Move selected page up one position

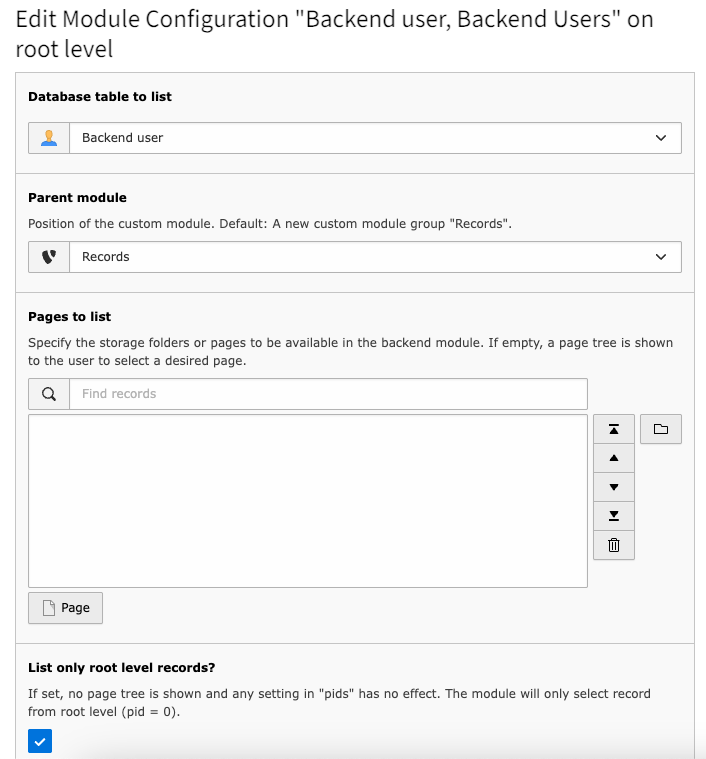[x=614, y=458]
